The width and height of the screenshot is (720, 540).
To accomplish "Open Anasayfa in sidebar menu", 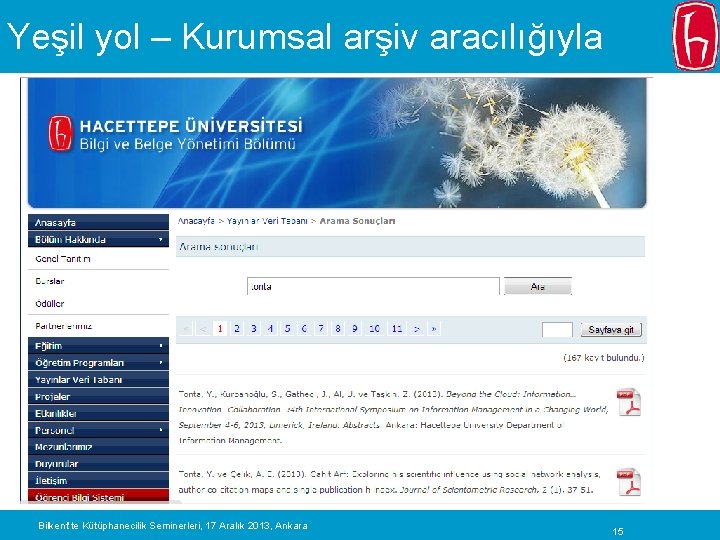I will [x=98, y=222].
